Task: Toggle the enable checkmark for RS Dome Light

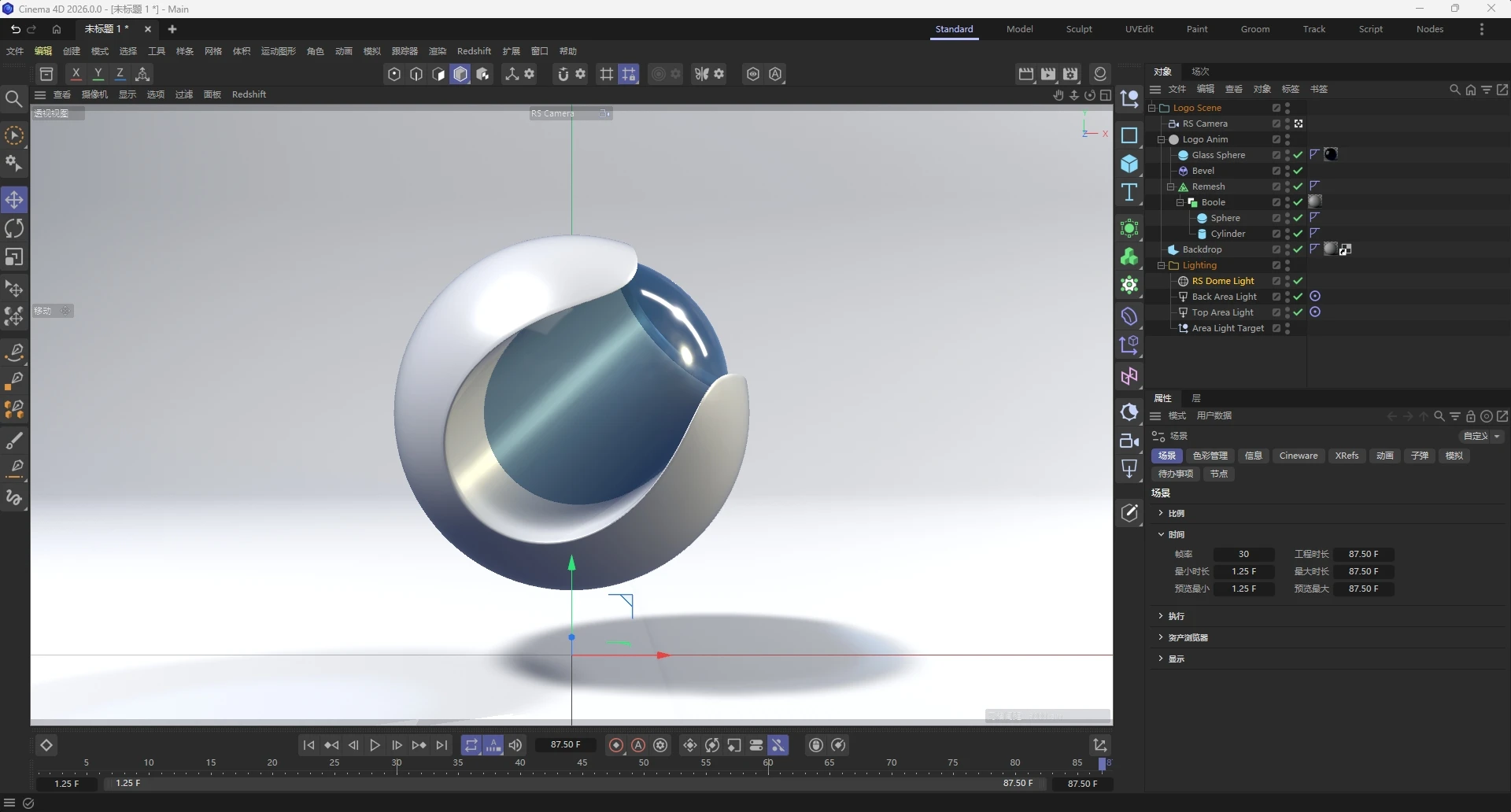Action: click(x=1298, y=281)
